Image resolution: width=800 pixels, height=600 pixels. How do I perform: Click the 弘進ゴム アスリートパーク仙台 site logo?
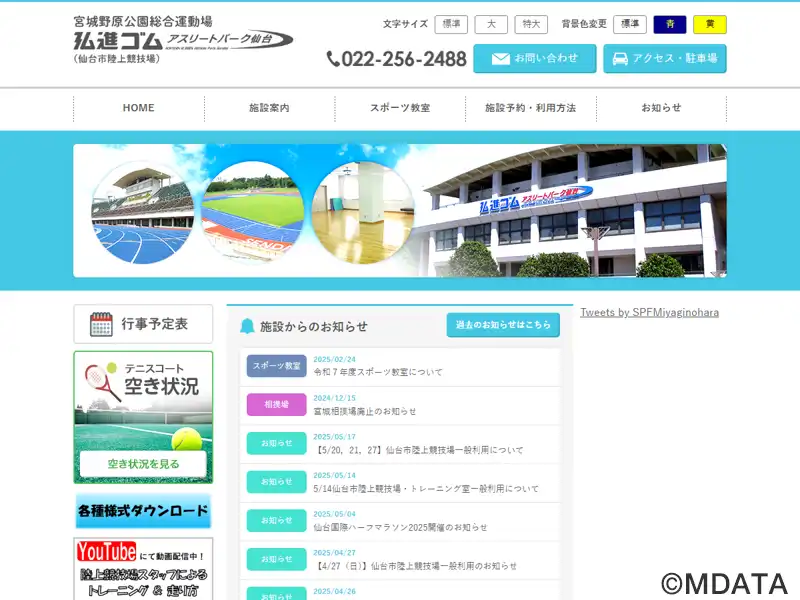point(184,40)
